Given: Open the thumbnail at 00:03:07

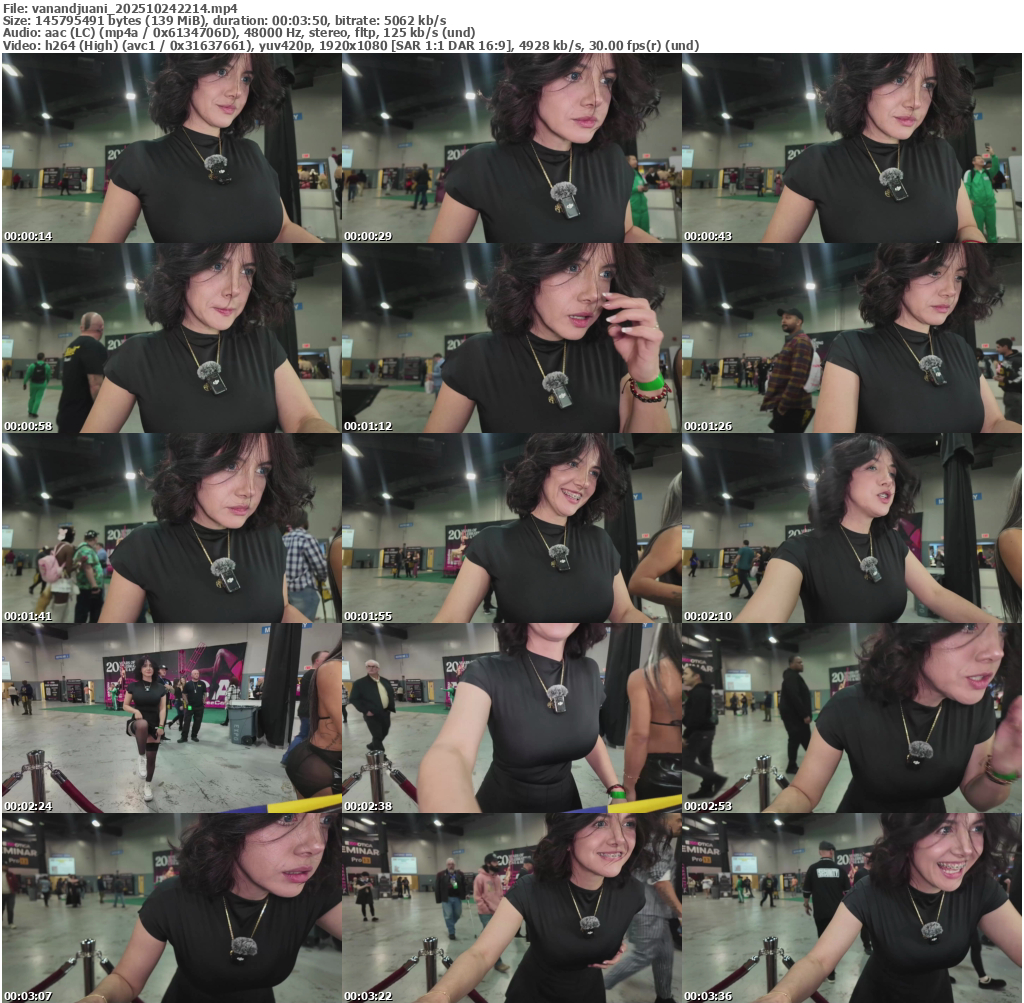Looking at the screenshot, I should tap(171, 908).
